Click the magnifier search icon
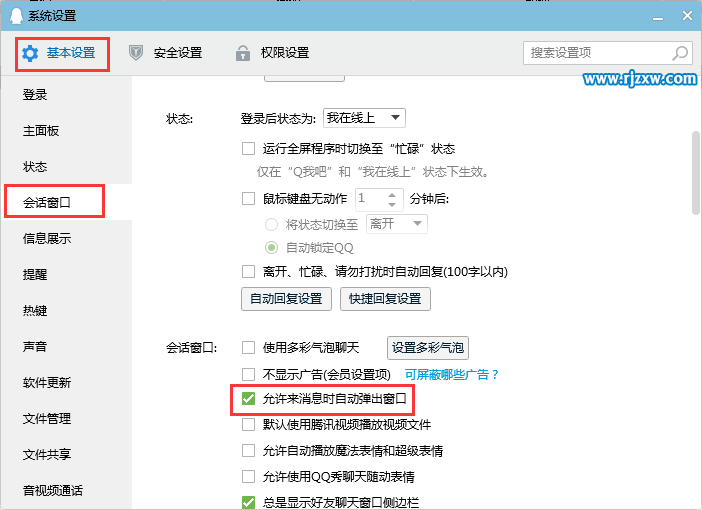 click(x=680, y=53)
